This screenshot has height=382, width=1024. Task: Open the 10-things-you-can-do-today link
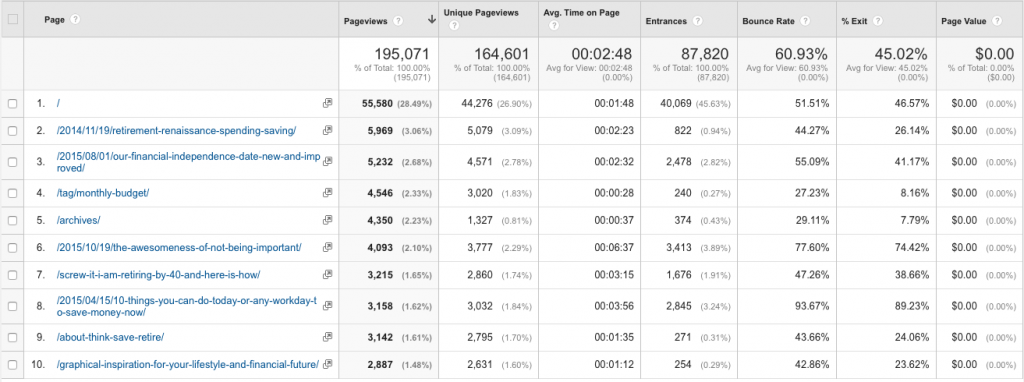187,306
